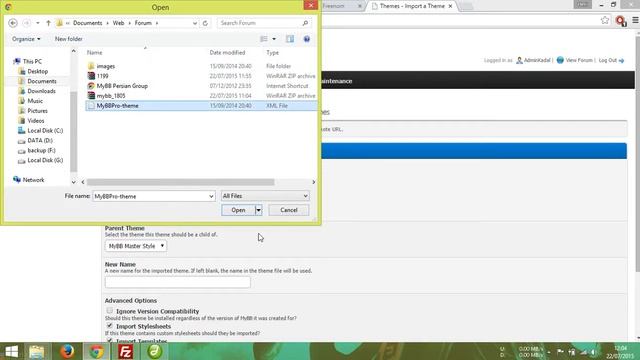Image resolution: width=640 pixels, height=360 pixels.
Task: Launch Firefox from taskbar
Action: tap(67, 351)
